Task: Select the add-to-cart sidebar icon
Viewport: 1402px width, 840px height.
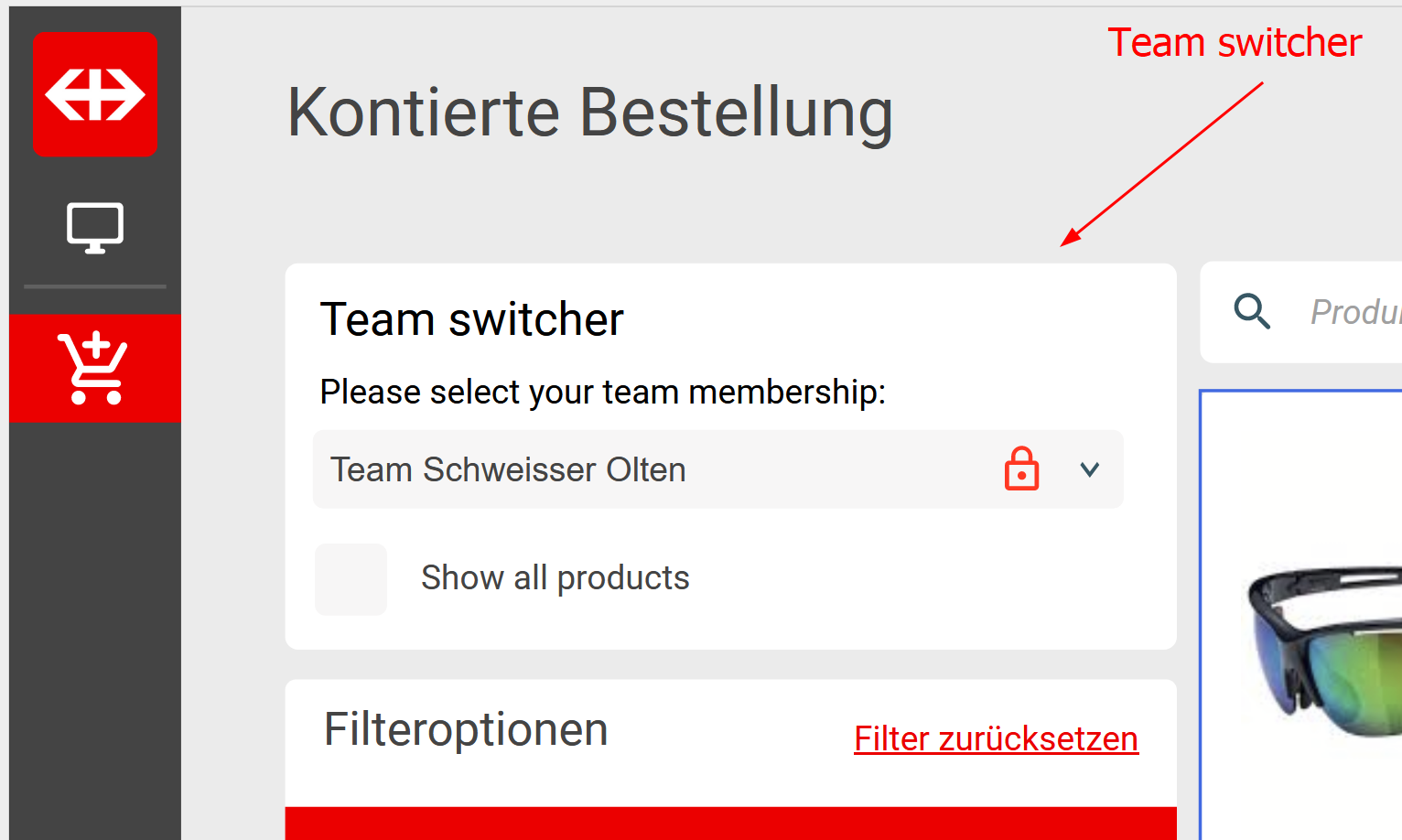Action: pyautogui.click(x=94, y=368)
